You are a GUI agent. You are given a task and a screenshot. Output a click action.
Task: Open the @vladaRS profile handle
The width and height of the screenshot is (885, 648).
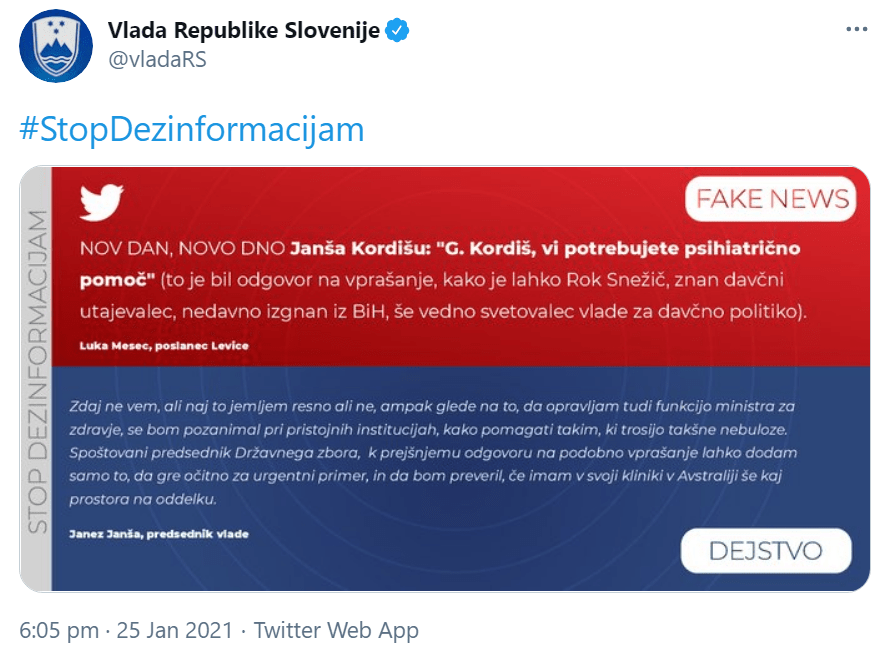click(162, 59)
